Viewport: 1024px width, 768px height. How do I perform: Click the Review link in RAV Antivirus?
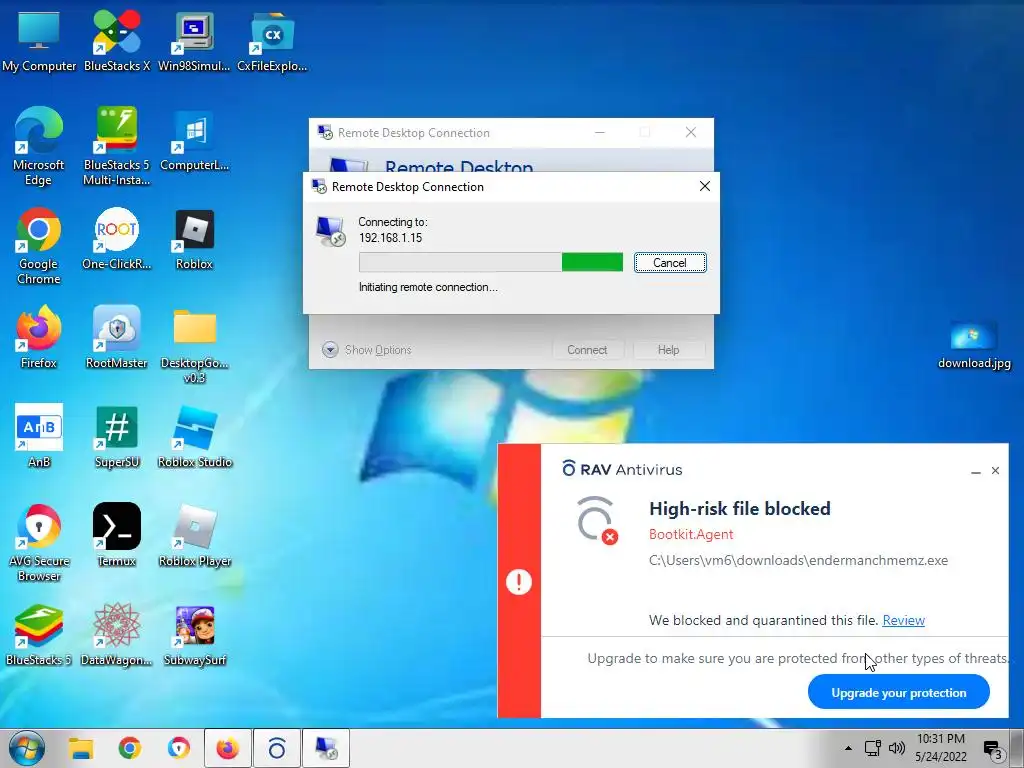click(903, 620)
